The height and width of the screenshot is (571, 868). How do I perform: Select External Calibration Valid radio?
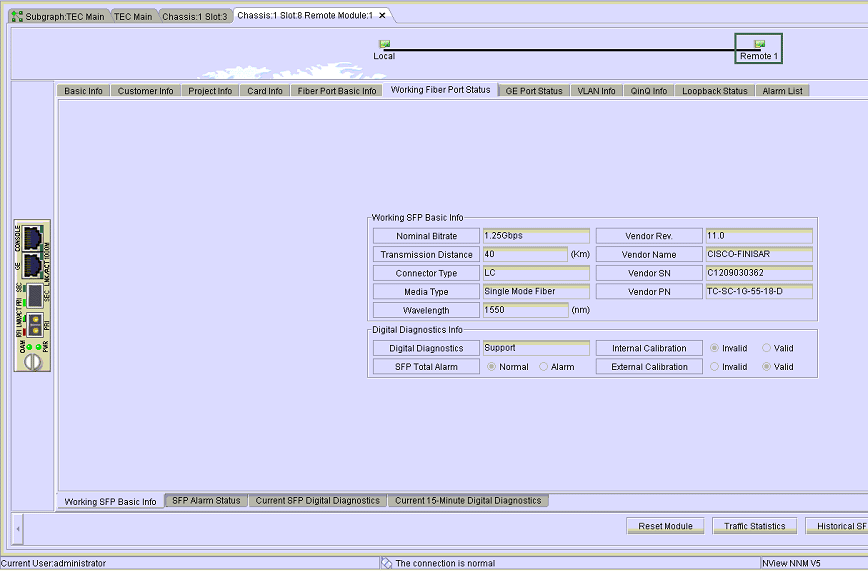(766, 367)
